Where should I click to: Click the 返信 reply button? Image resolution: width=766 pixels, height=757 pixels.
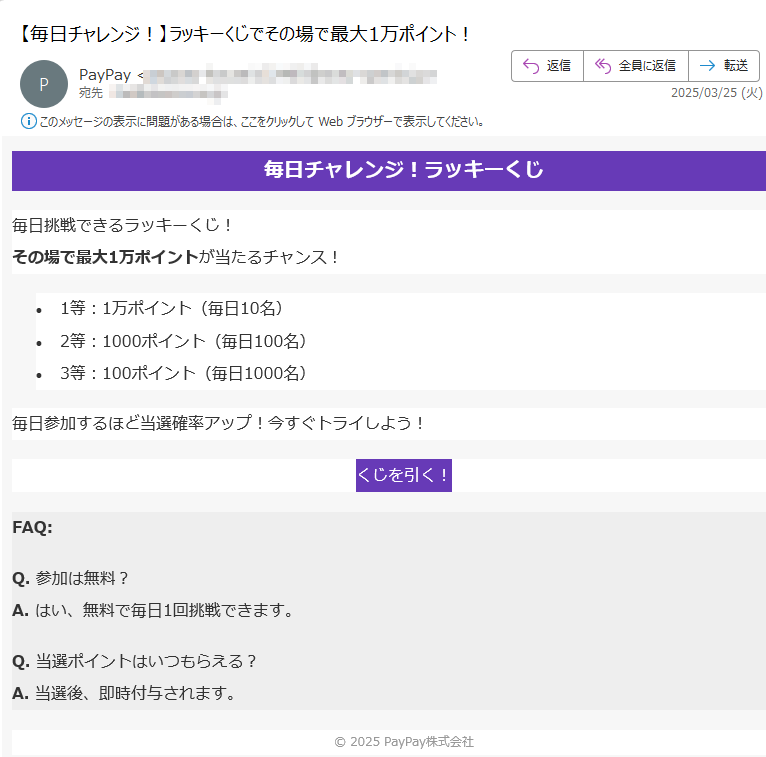pyautogui.click(x=547, y=65)
